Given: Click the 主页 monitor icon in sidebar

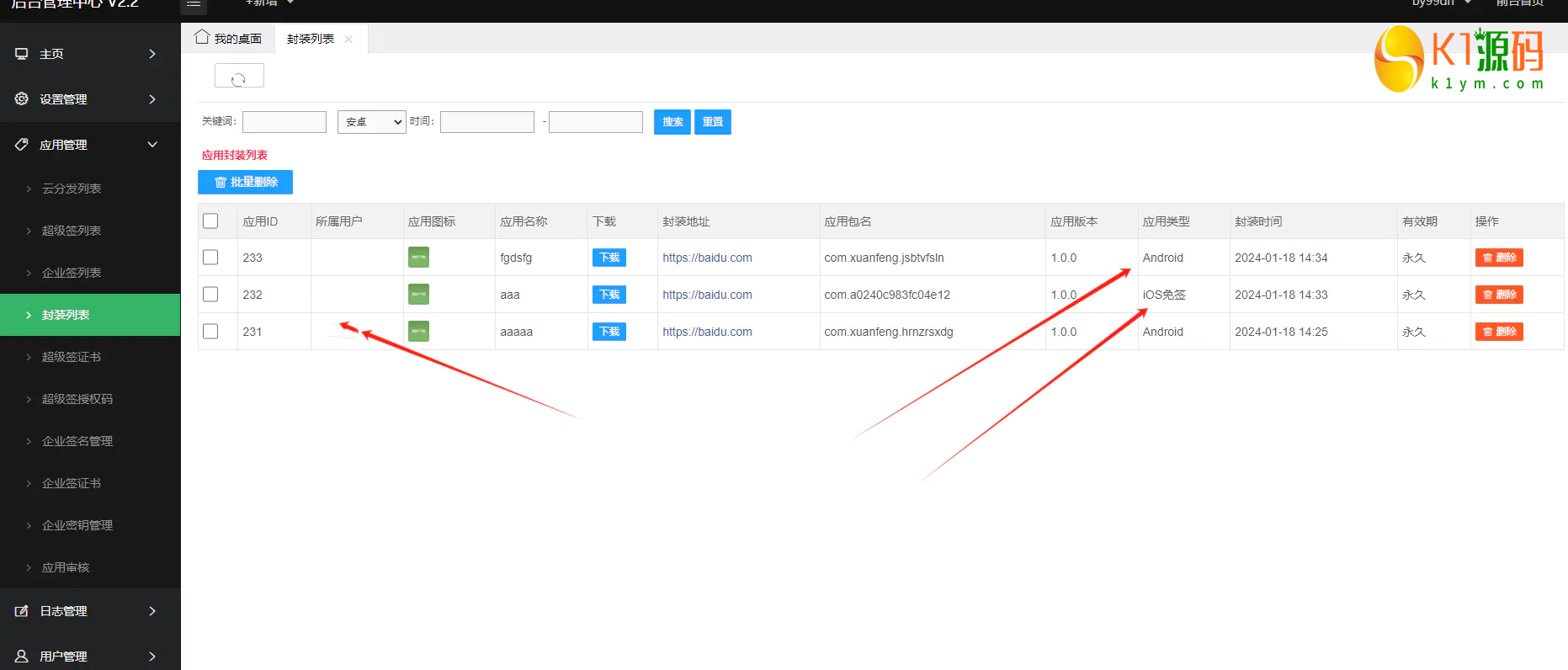Looking at the screenshot, I should pos(22,54).
